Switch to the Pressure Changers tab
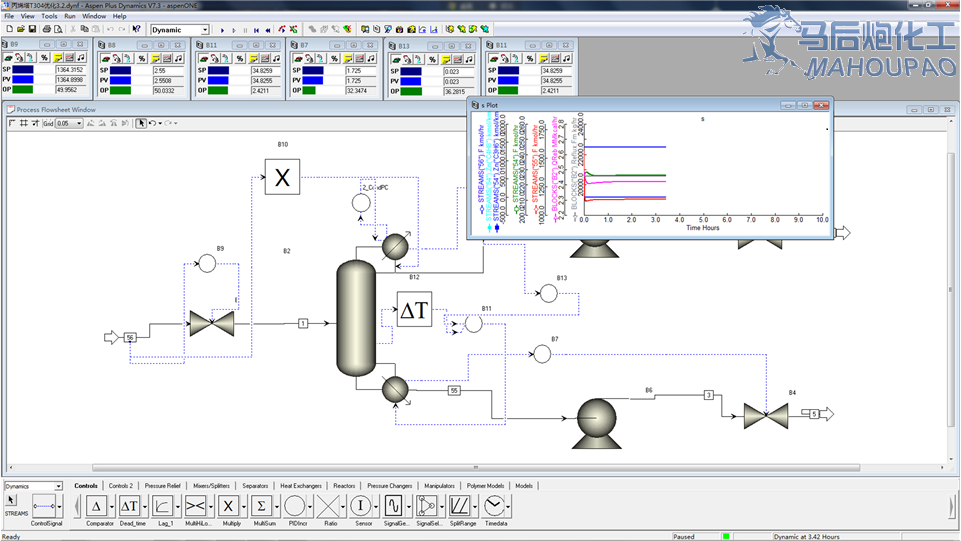This screenshot has width=961, height=541. click(x=390, y=485)
